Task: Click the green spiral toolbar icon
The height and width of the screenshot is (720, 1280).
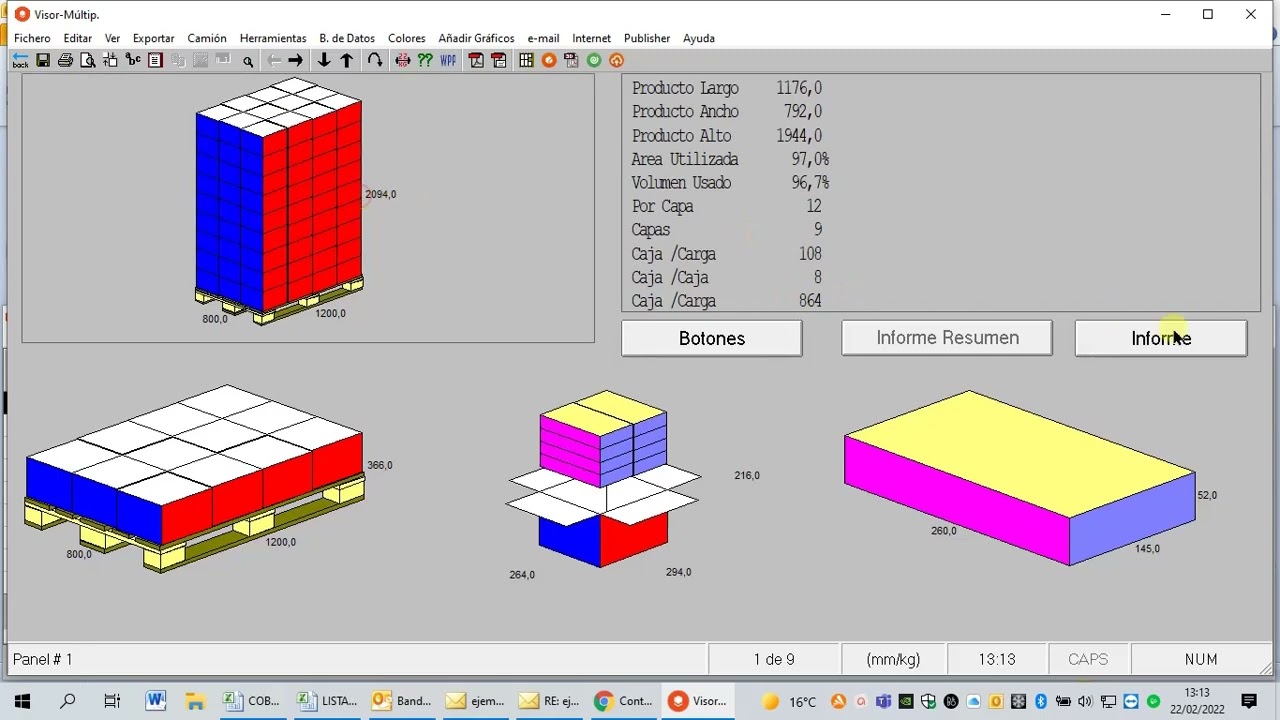Action: coord(594,60)
